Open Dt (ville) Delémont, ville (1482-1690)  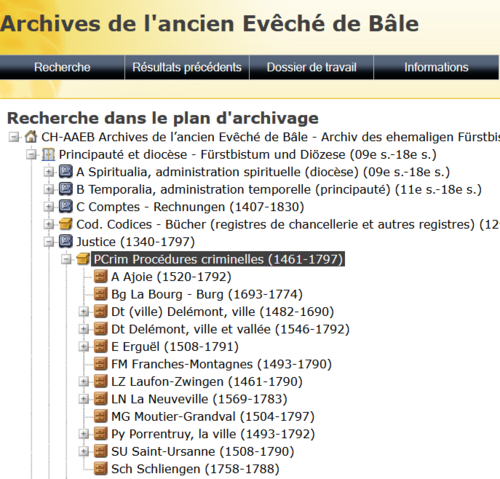[x=222, y=312]
